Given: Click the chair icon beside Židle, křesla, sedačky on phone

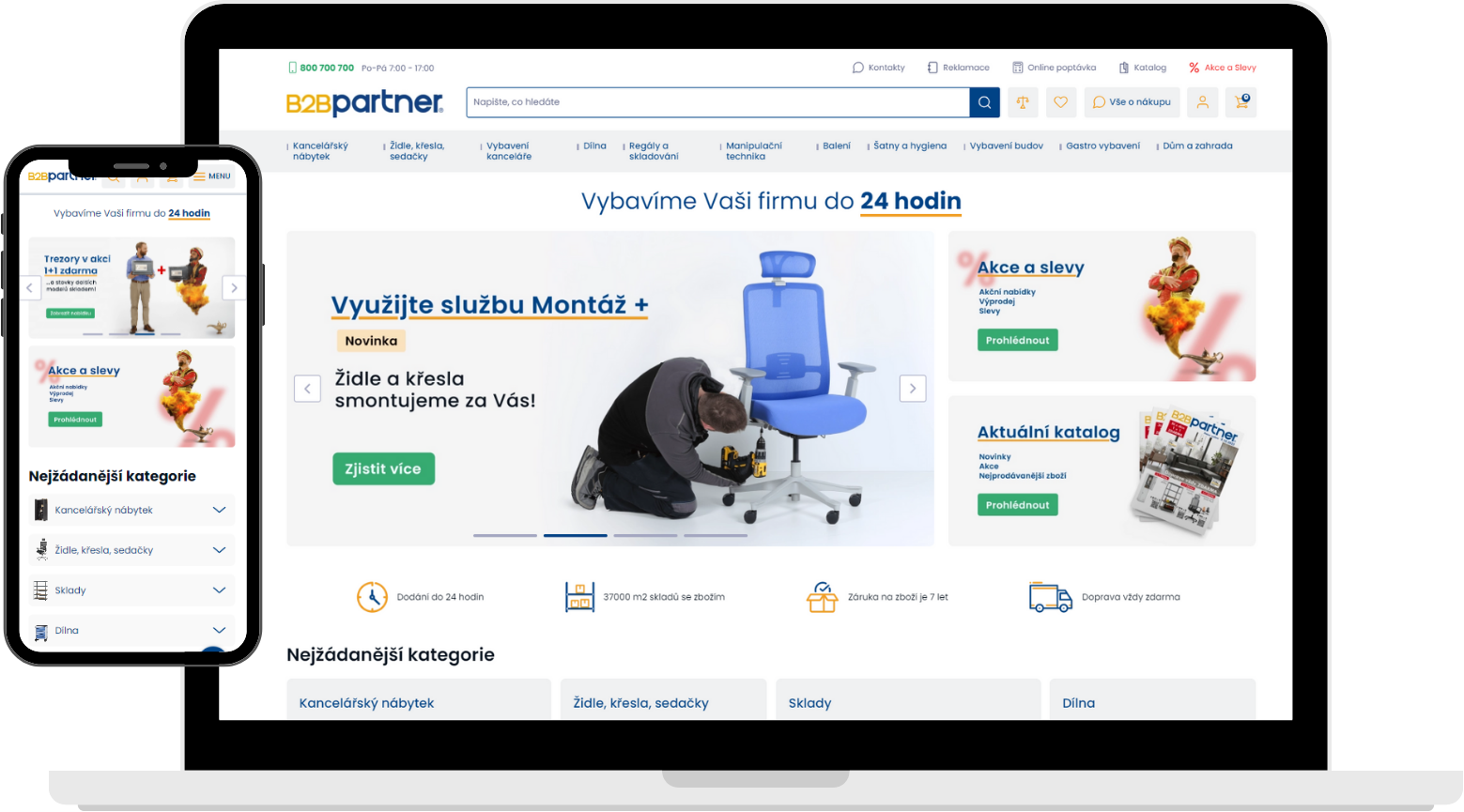Looking at the screenshot, I should pos(40,550).
